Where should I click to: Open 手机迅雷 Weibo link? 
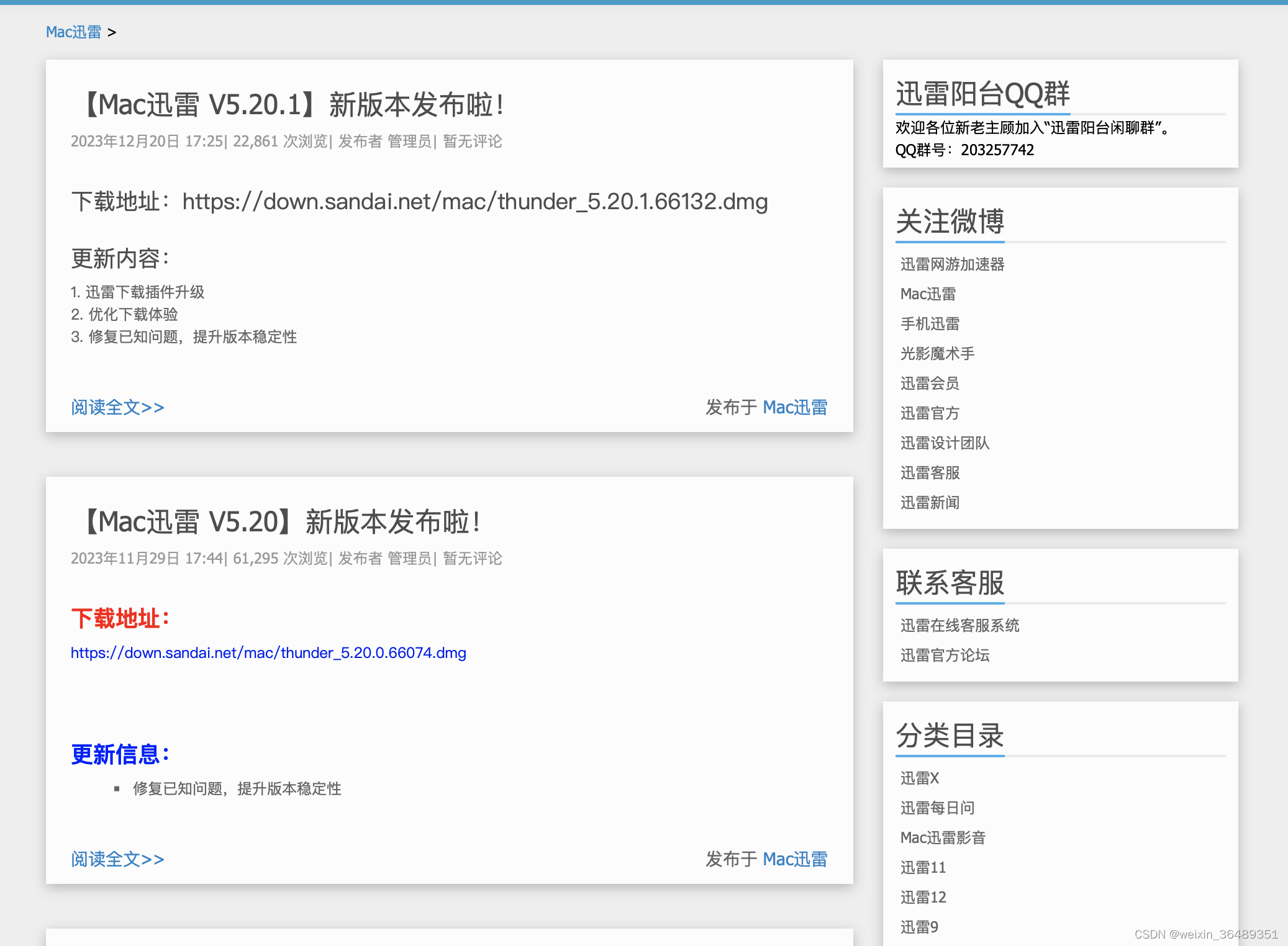pyautogui.click(x=930, y=324)
